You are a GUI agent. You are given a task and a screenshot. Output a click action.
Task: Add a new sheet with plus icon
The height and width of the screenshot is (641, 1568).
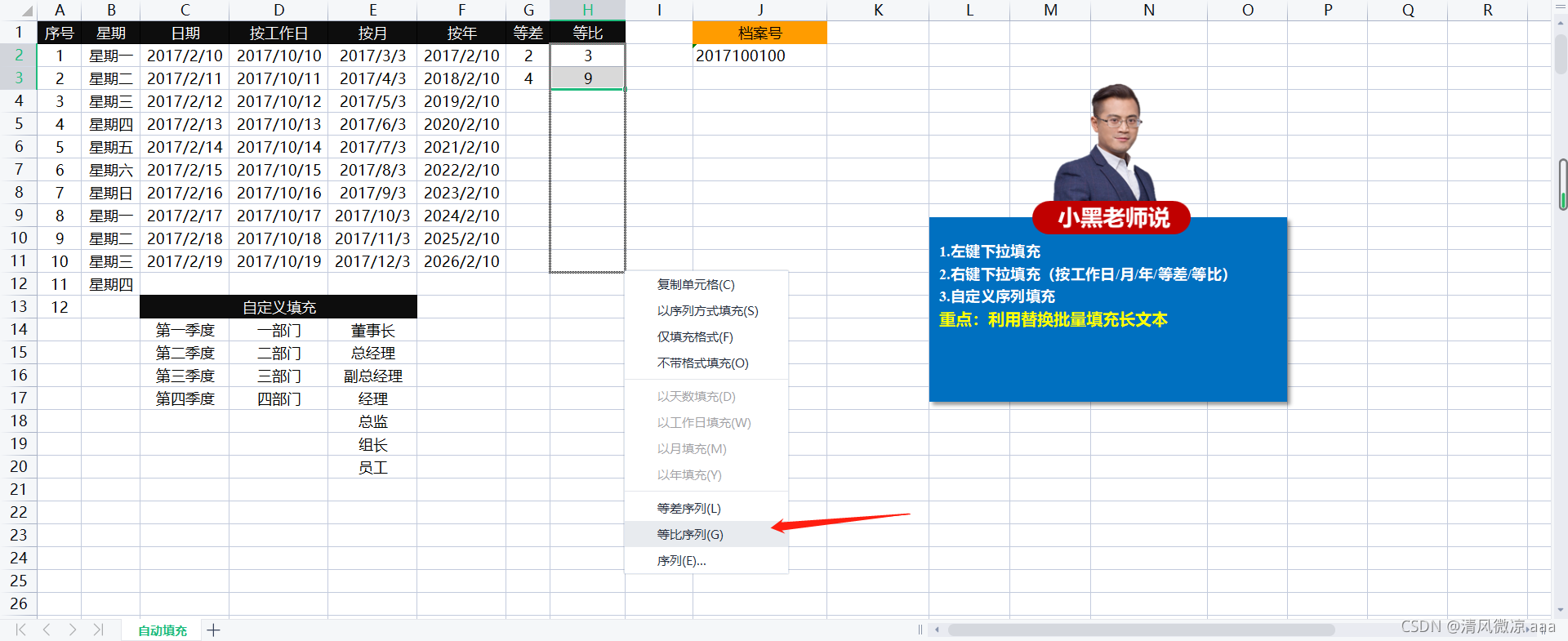click(213, 630)
